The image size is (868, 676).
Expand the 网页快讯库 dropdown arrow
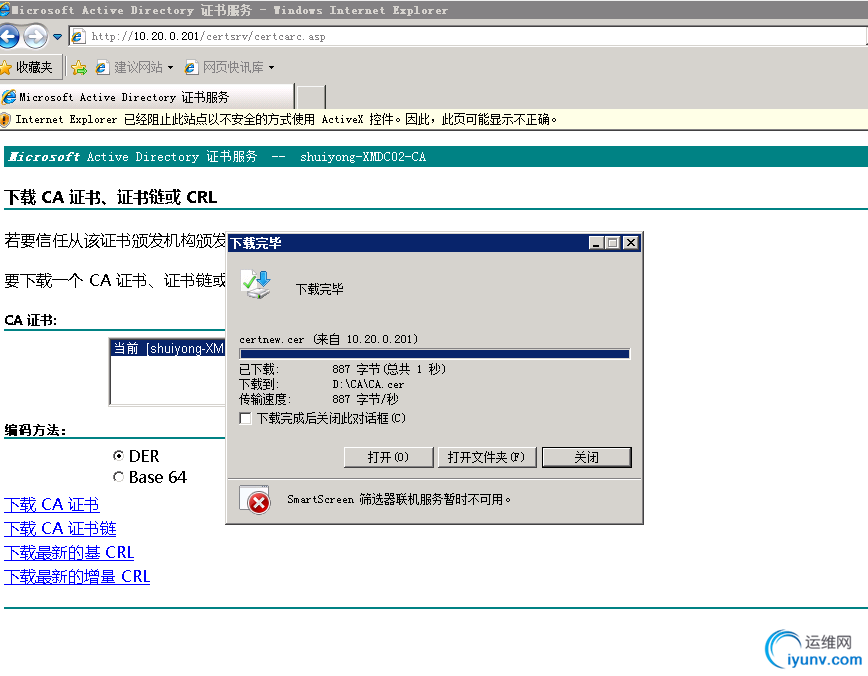(x=271, y=68)
